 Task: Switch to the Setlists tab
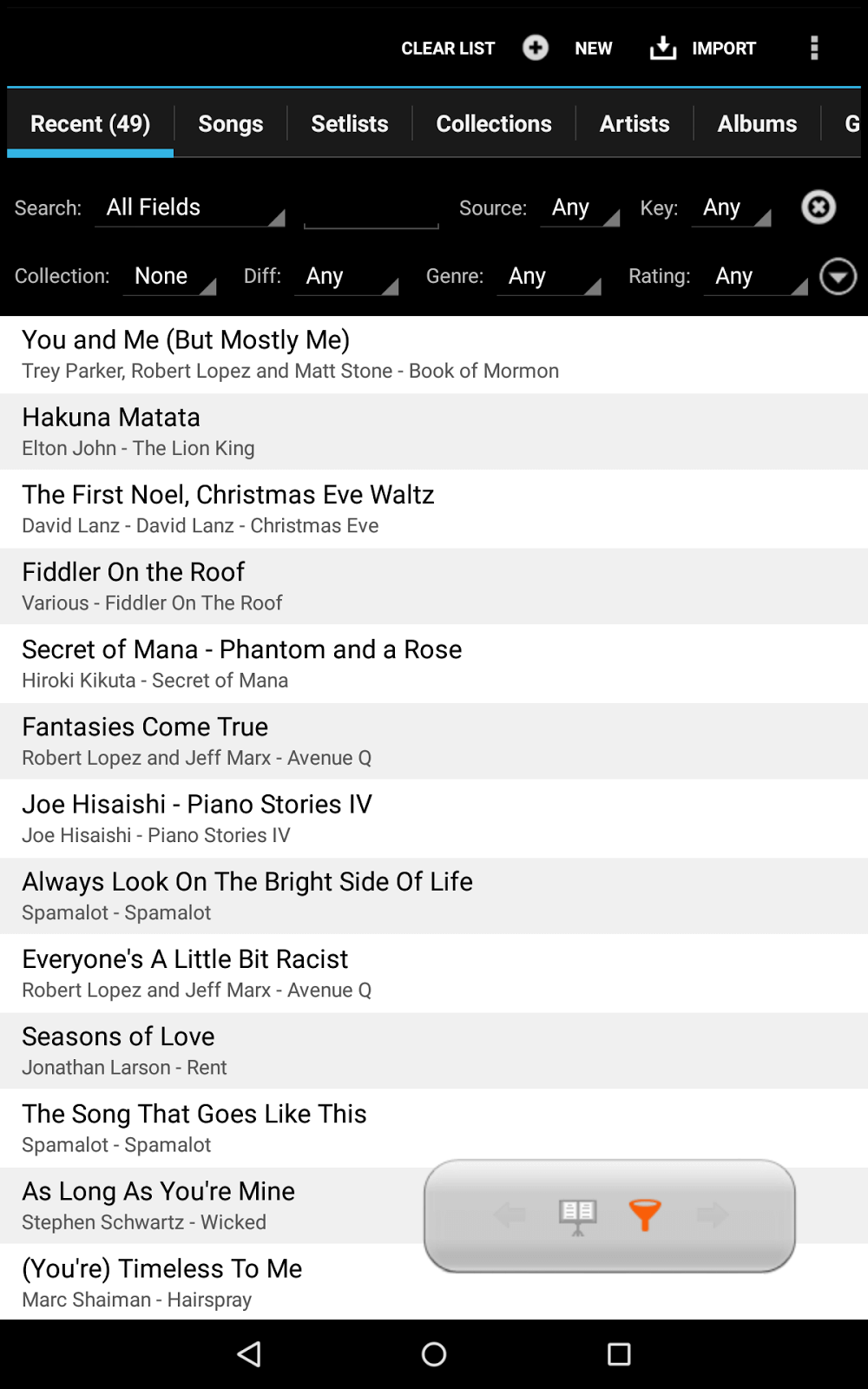pos(349,124)
